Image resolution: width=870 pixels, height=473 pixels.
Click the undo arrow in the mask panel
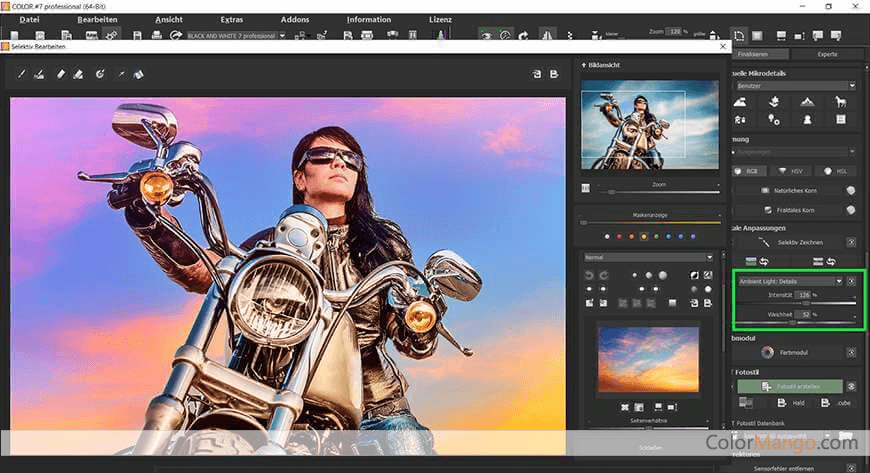click(589, 275)
